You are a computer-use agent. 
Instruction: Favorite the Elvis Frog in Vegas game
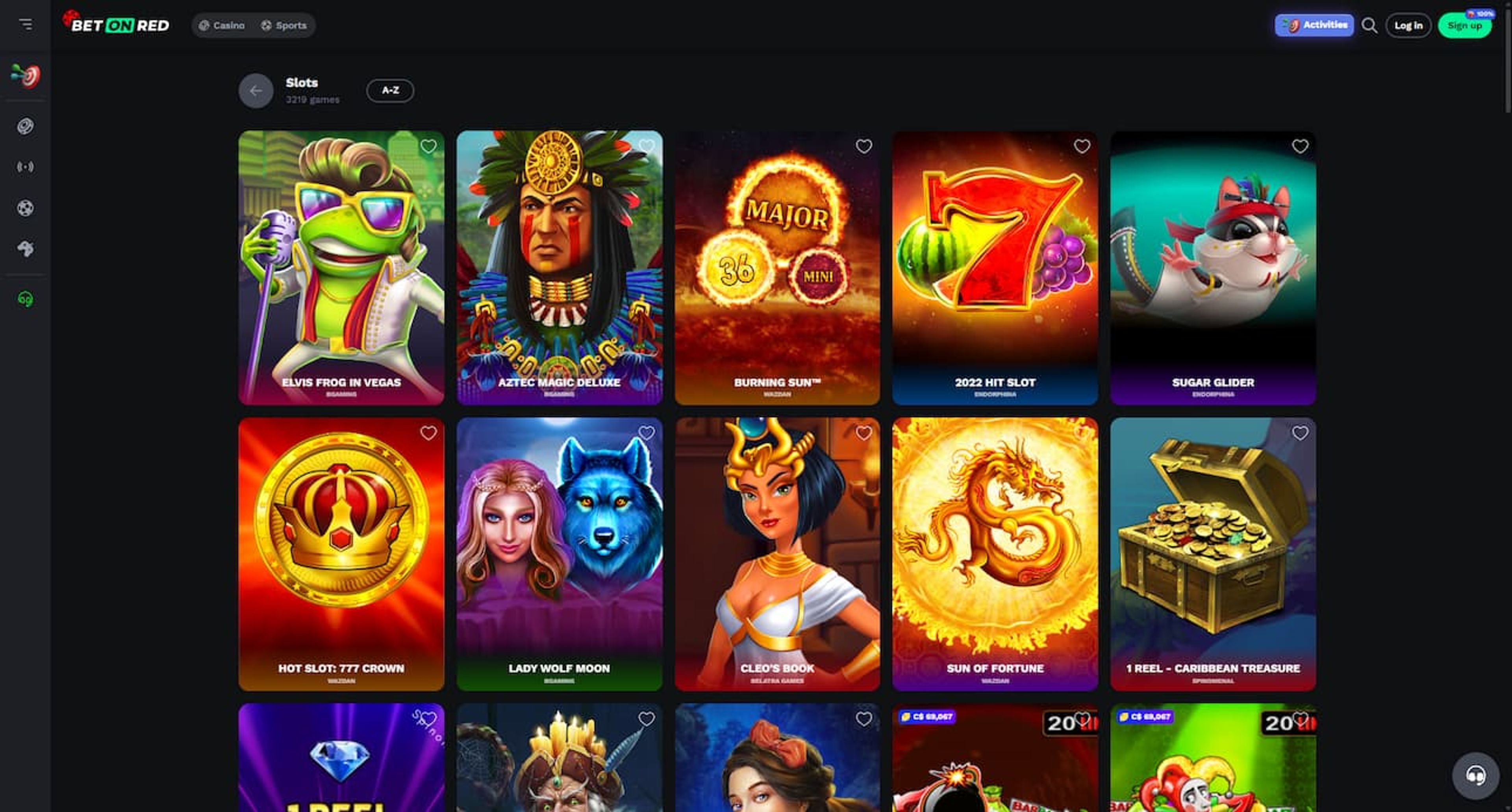click(x=428, y=146)
